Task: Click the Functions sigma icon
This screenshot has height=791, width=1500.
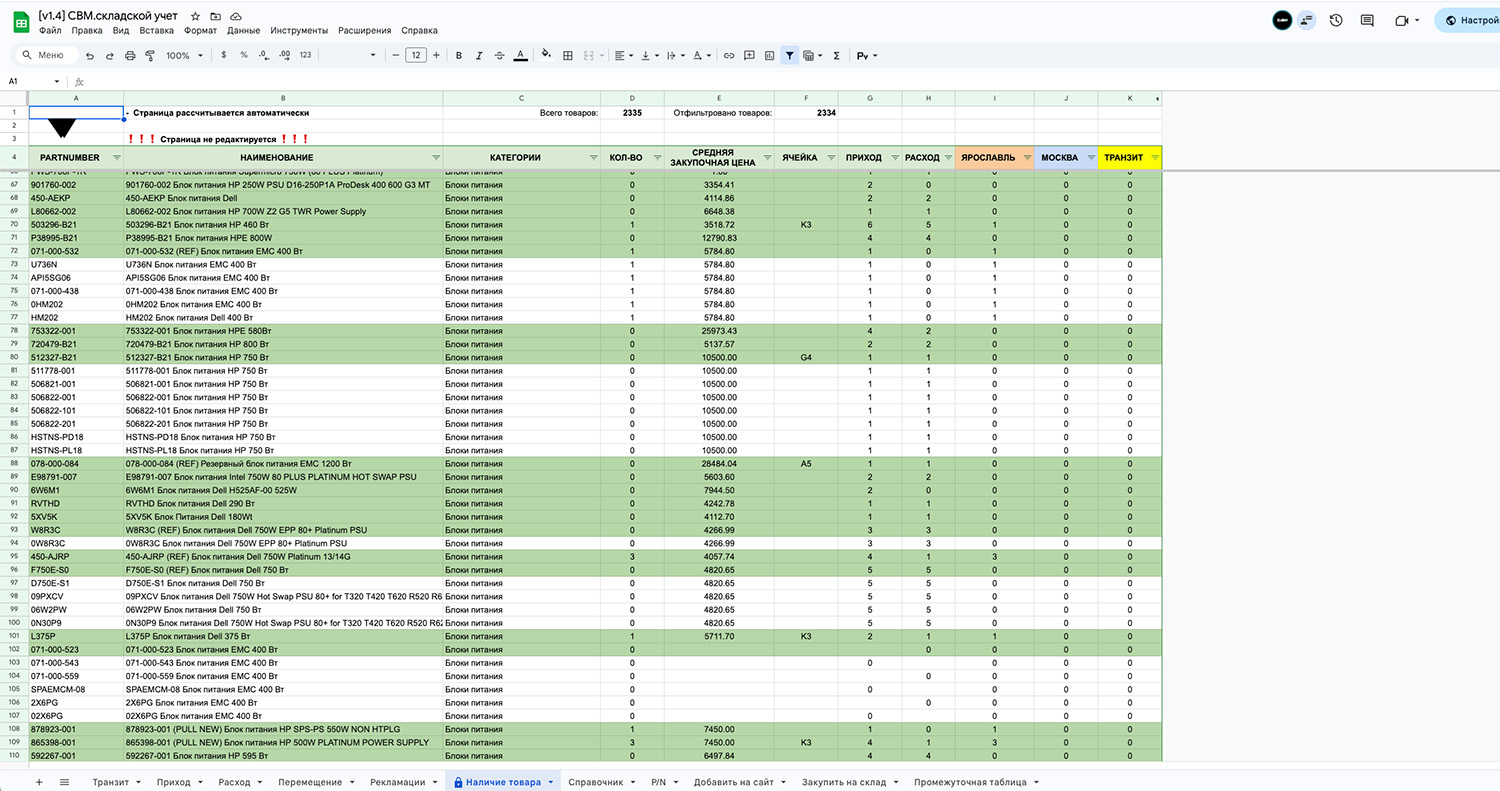Action: pos(836,56)
